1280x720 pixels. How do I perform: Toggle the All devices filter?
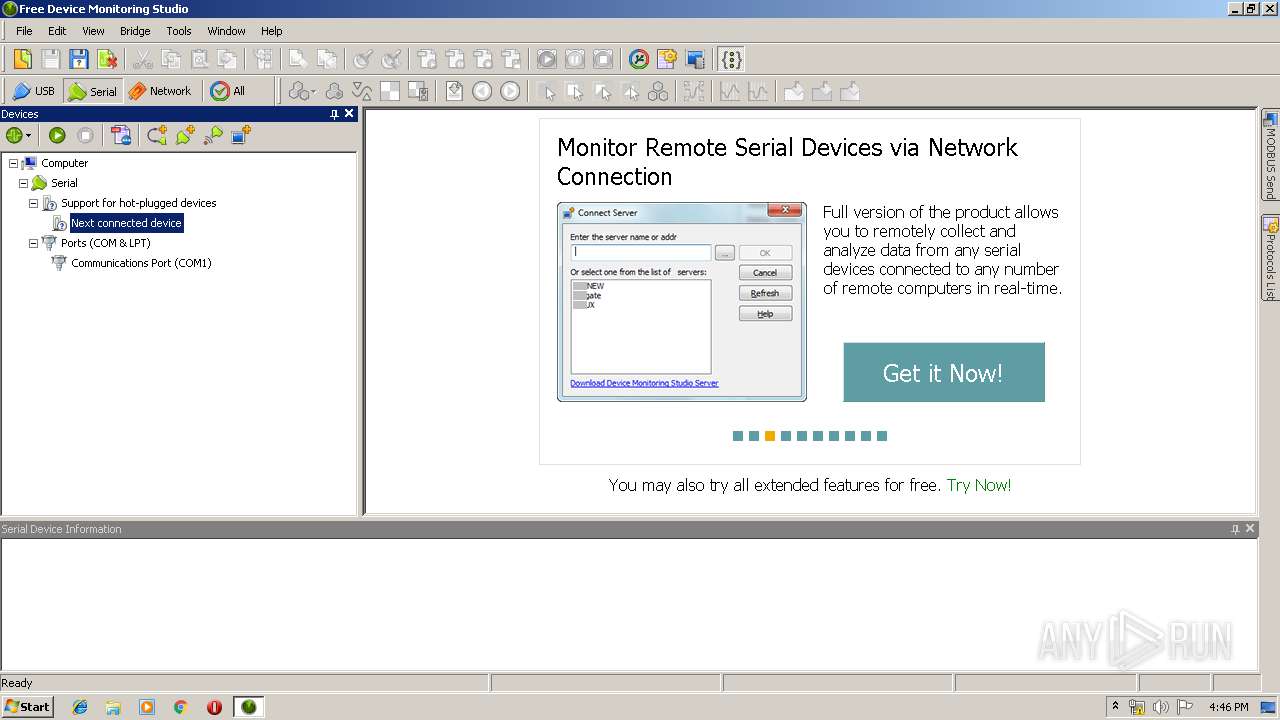point(228,91)
